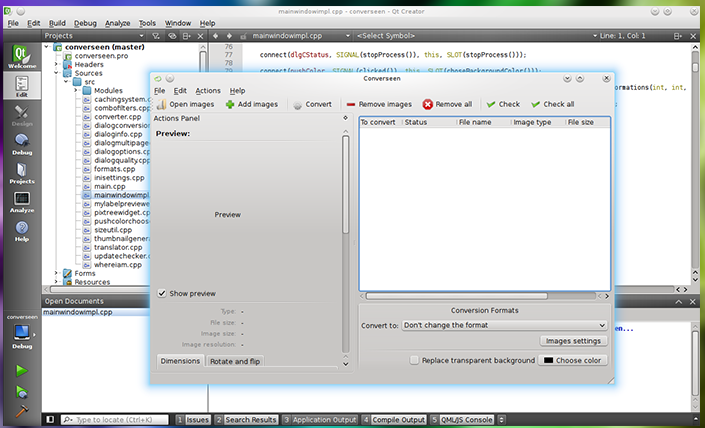Image resolution: width=705 pixels, height=428 pixels.
Task: Split the Projects panel
Action: pos(186,36)
